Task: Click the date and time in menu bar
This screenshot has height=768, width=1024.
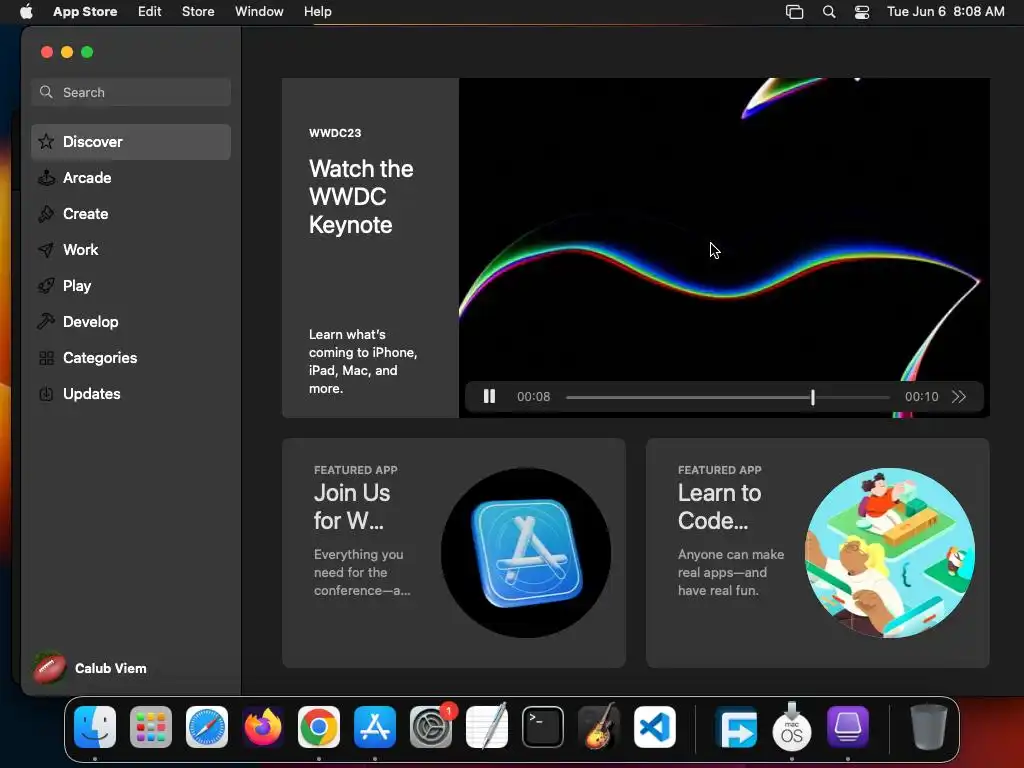Action: 946,11
